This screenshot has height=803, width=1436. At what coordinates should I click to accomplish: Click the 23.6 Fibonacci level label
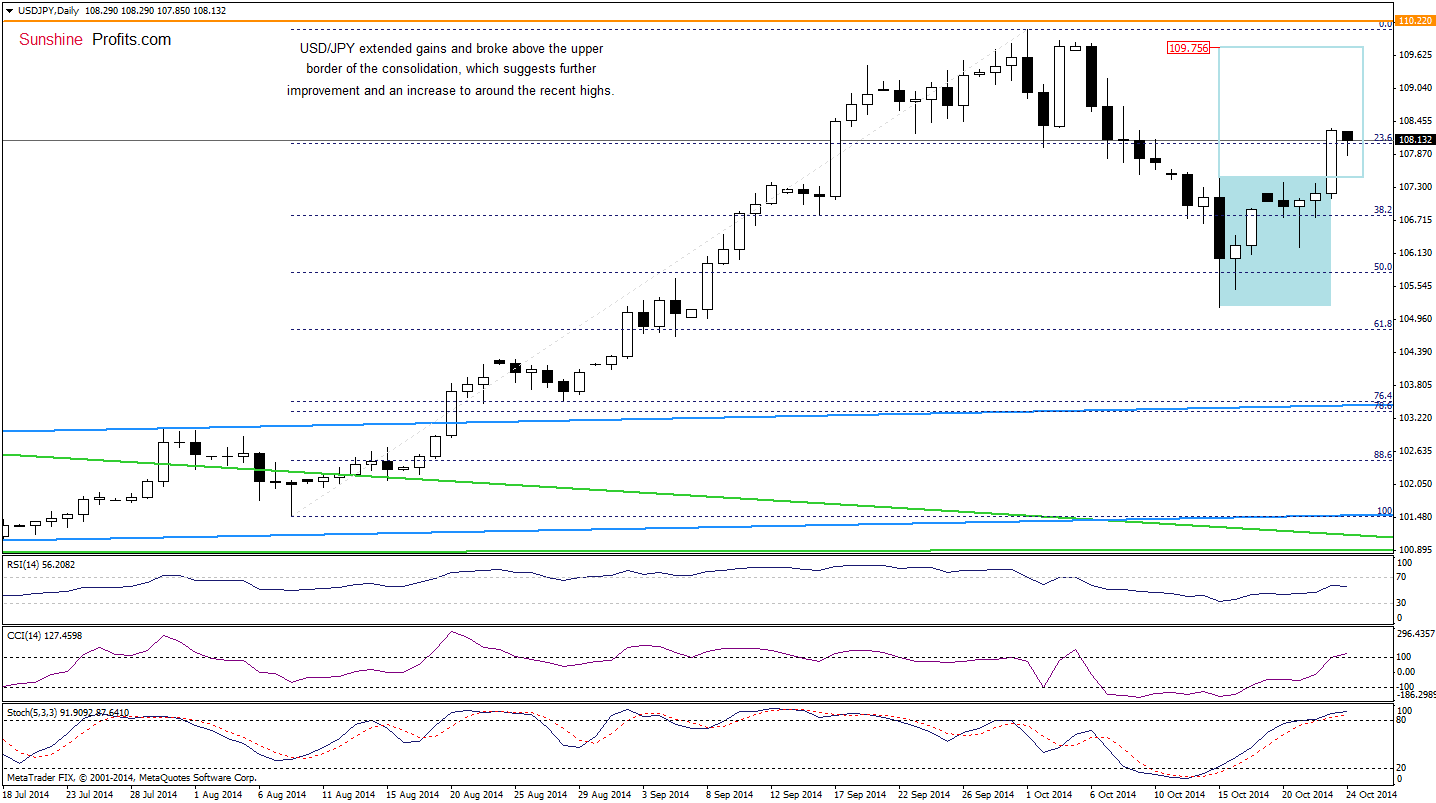(x=1384, y=138)
